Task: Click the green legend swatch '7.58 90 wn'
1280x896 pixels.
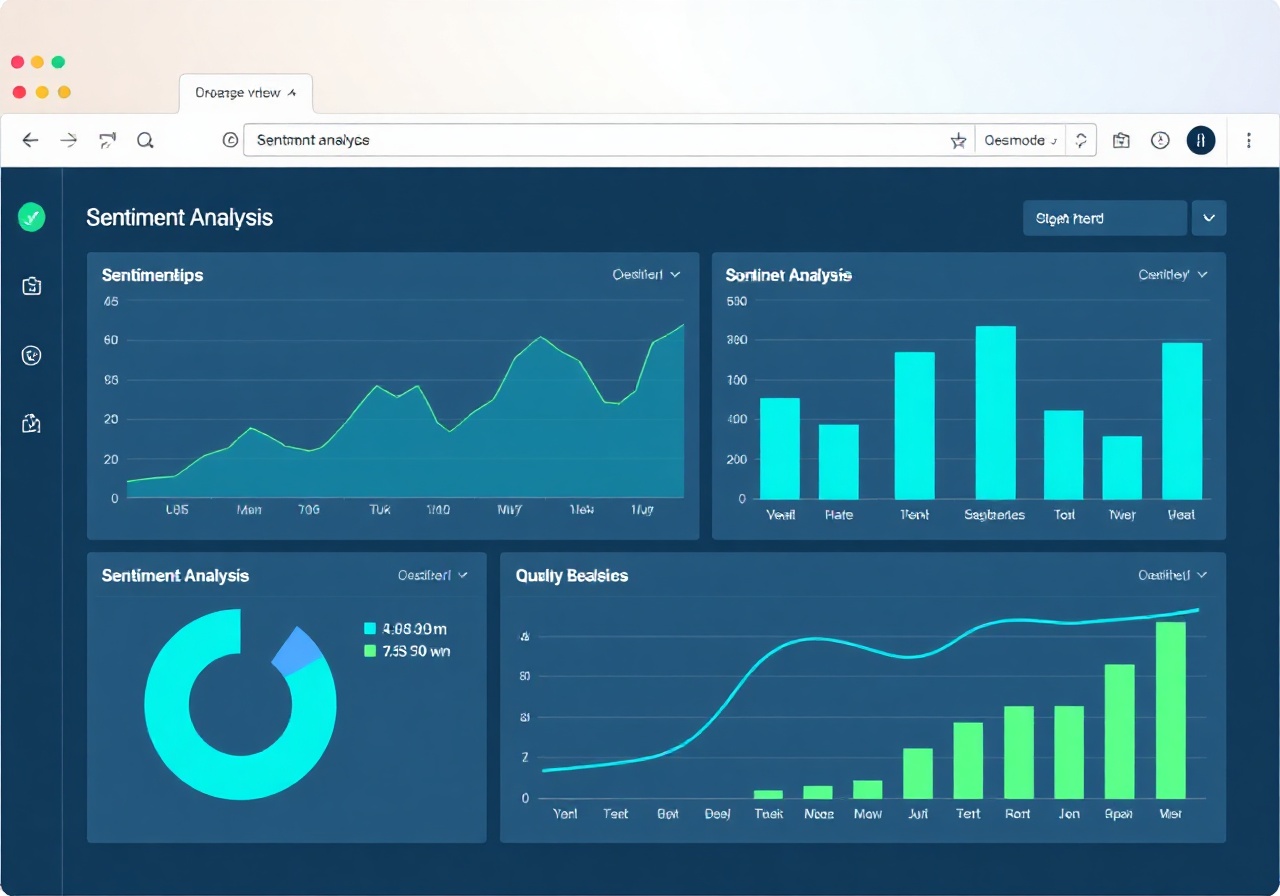Action: pyautogui.click(x=370, y=651)
